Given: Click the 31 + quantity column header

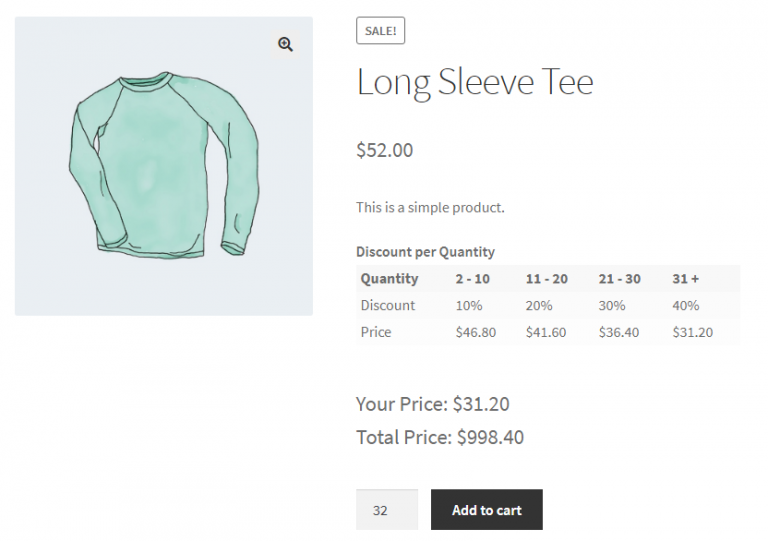Looking at the screenshot, I should pos(685,279).
